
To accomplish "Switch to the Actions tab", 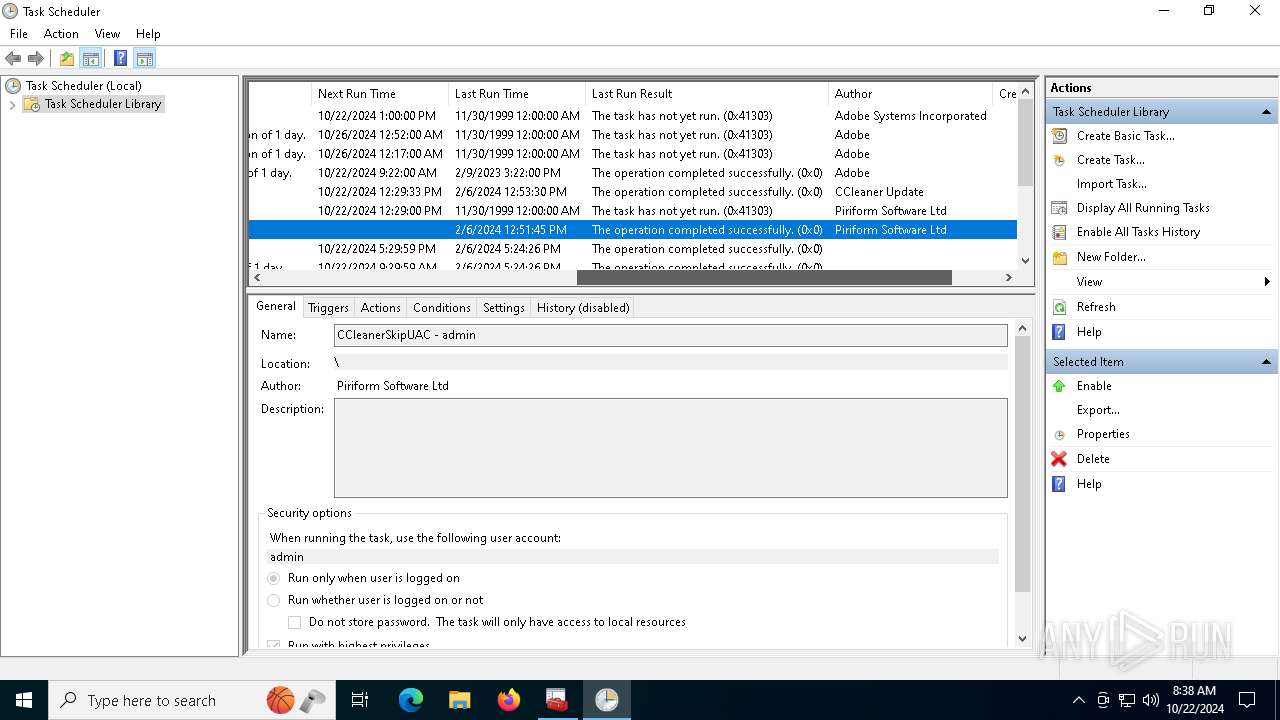I will point(380,308).
